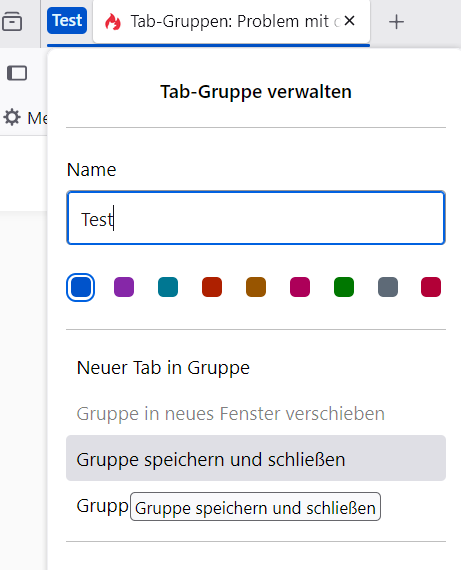Open the Firefox View icon in the tab bar
Viewport: 461px width, 570px height.
click(x=12, y=21)
